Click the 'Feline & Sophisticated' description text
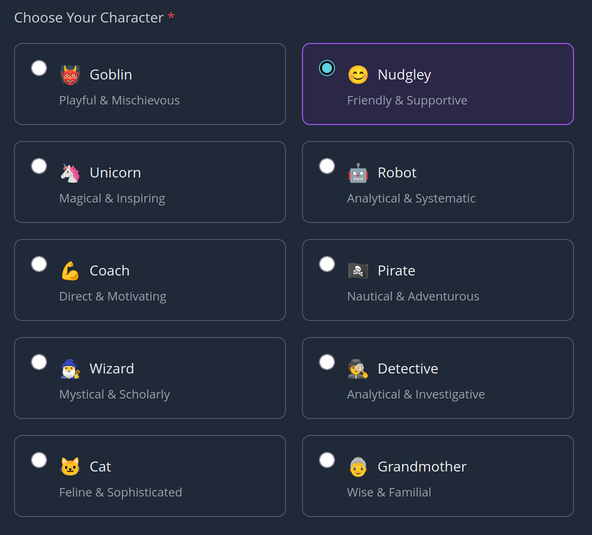This screenshot has height=535, width=592. pyautogui.click(x=121, y=492)
